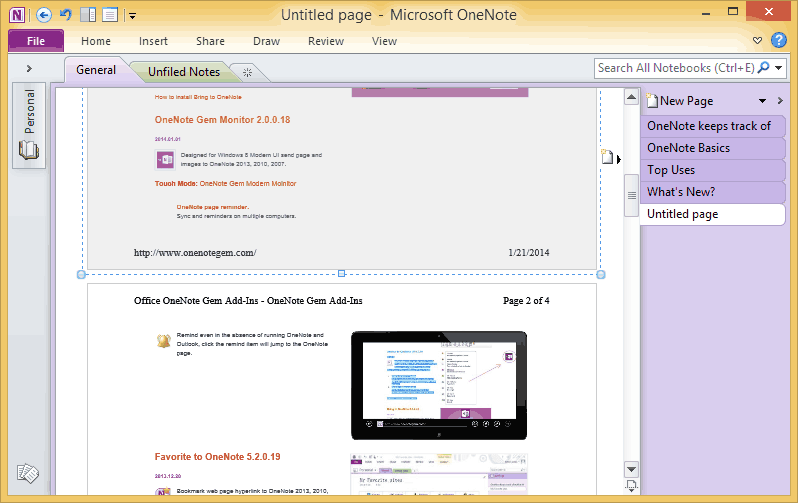Screen dimensions: 798x503
Task: Click the http://www.onenotegem.com/ footer URL
Action: [x=195, y=253]
